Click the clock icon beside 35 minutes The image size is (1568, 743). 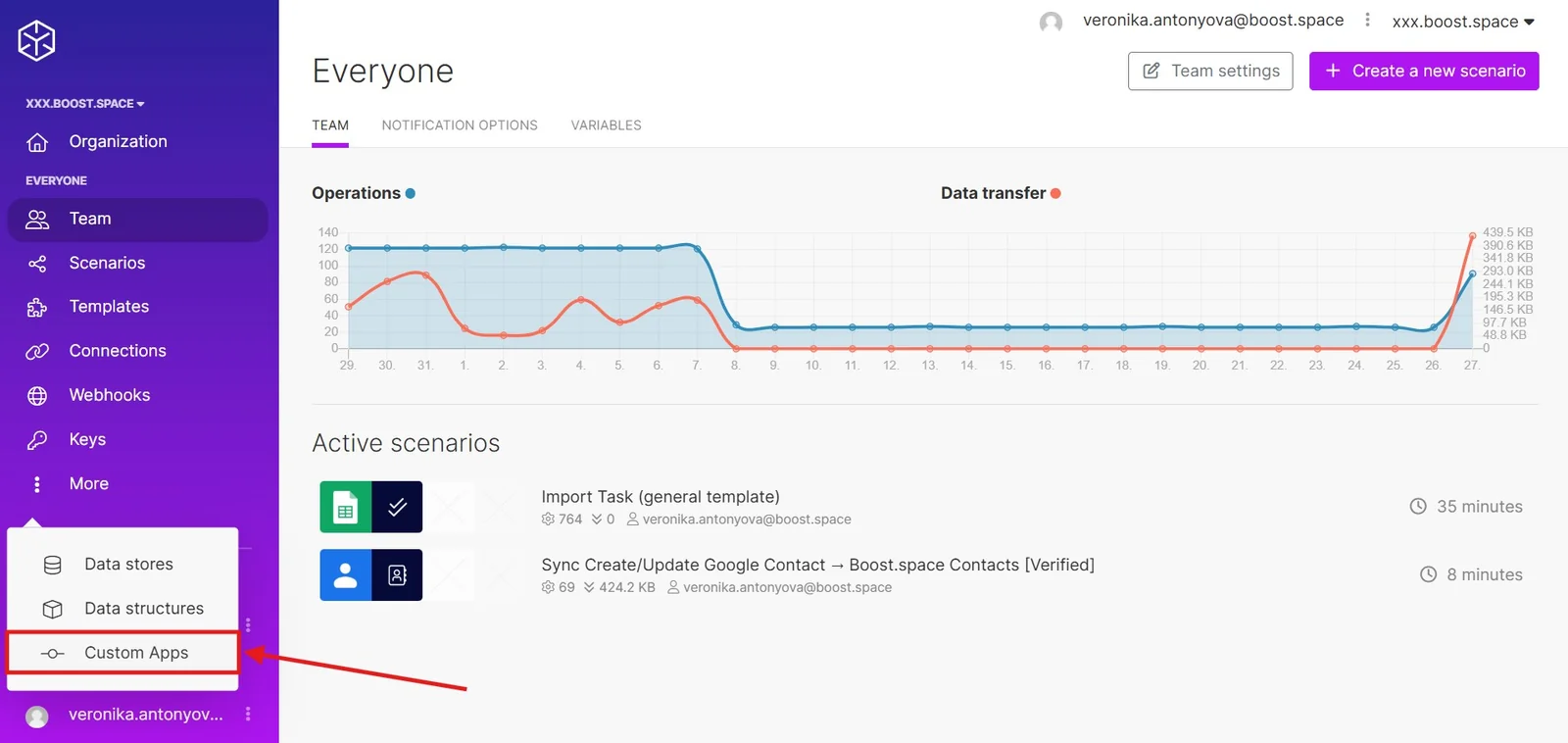coord(1418,507)
